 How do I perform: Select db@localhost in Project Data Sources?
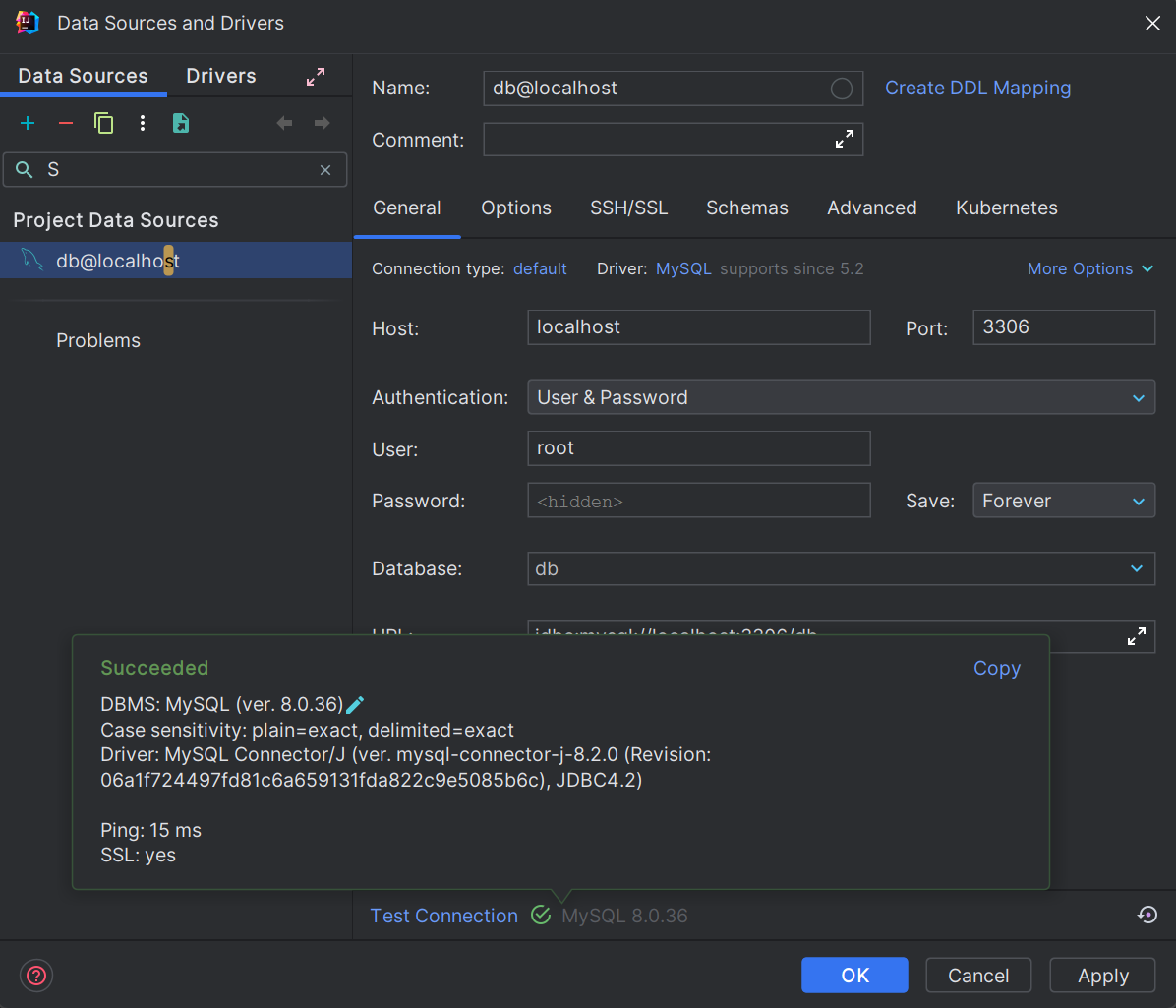click(x=175, y=261)
